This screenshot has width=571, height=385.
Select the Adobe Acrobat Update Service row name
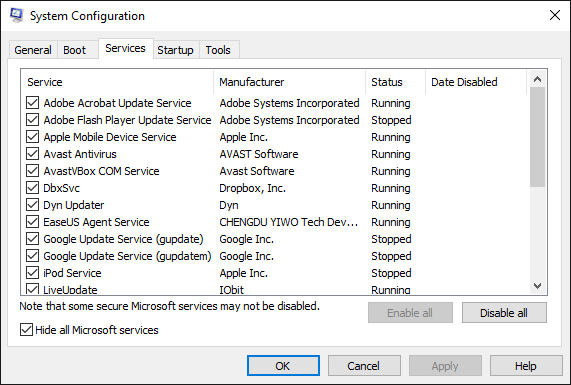117,103
